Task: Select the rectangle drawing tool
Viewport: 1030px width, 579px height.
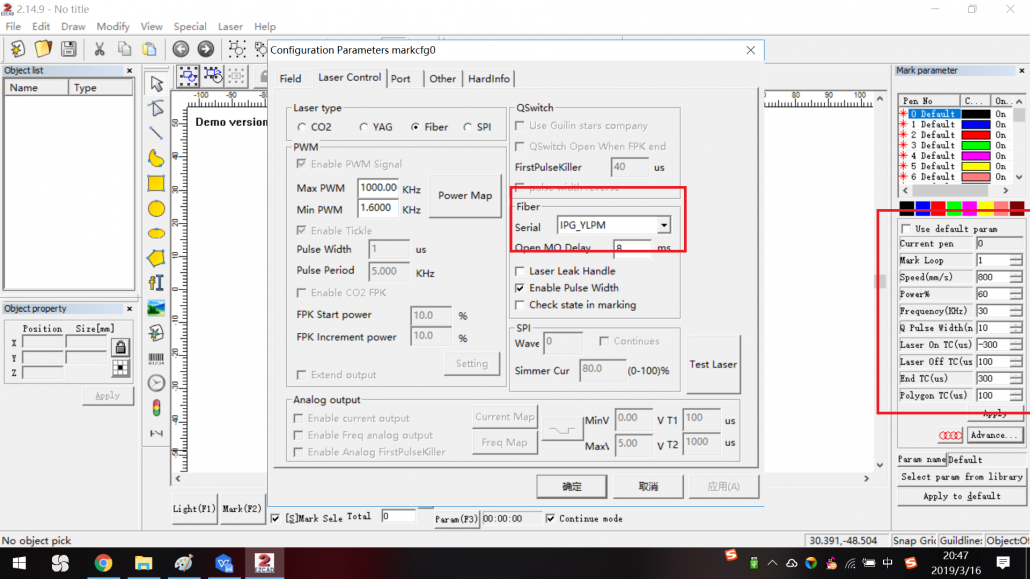Action: tap(156, 183)
